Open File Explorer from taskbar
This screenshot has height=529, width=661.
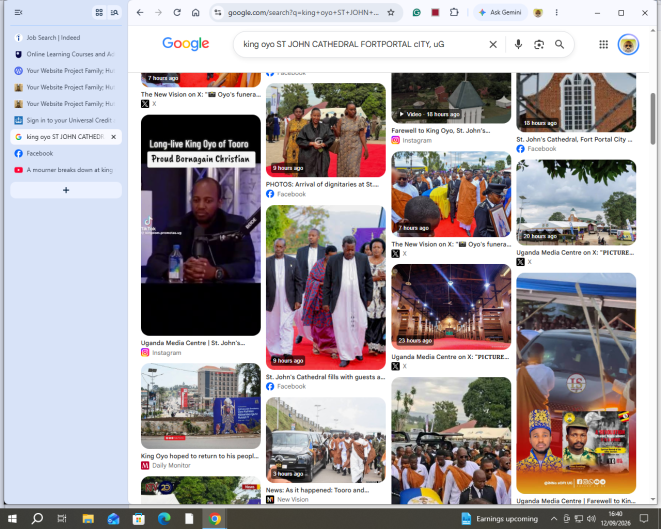[88, 518]
